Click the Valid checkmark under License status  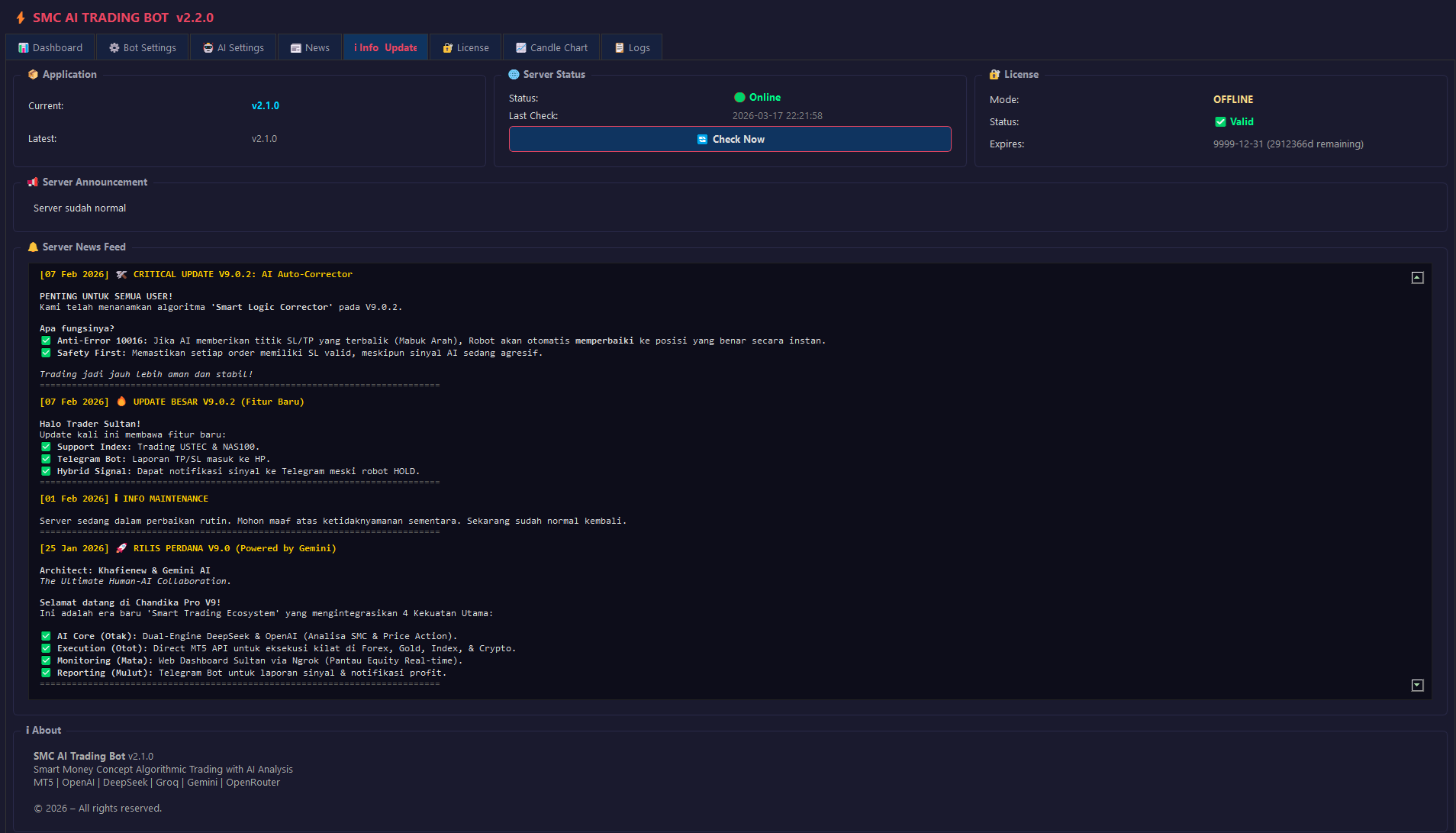click(1221, 121)
